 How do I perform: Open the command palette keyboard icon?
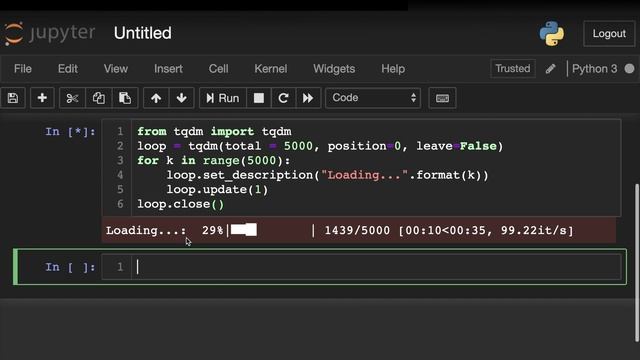pos(442,98)
